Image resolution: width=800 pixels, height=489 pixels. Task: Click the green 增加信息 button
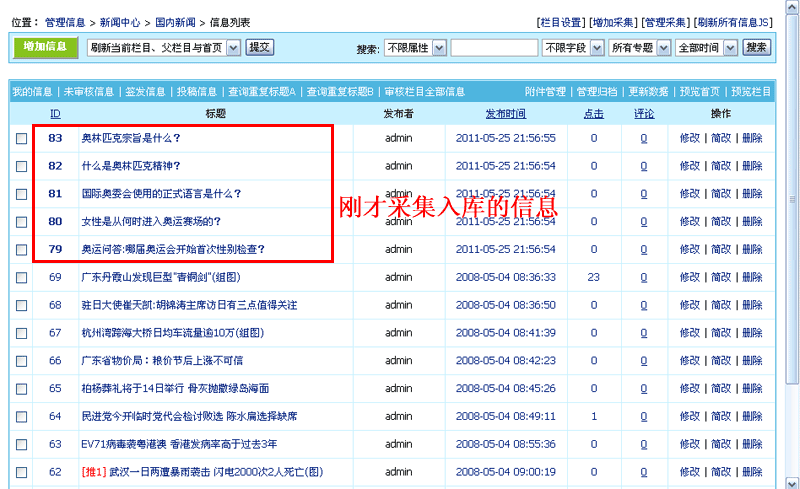[x=45, y=46]
